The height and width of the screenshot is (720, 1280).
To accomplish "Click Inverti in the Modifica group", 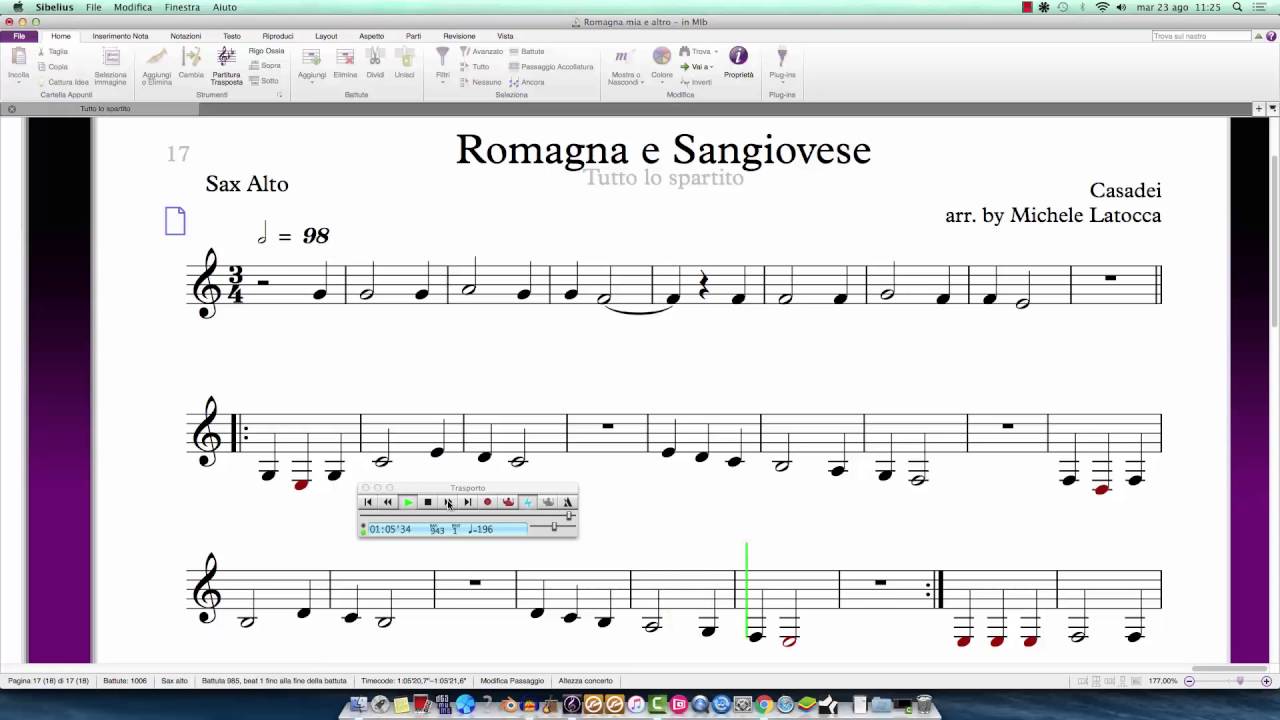I will tap(696, 82).
